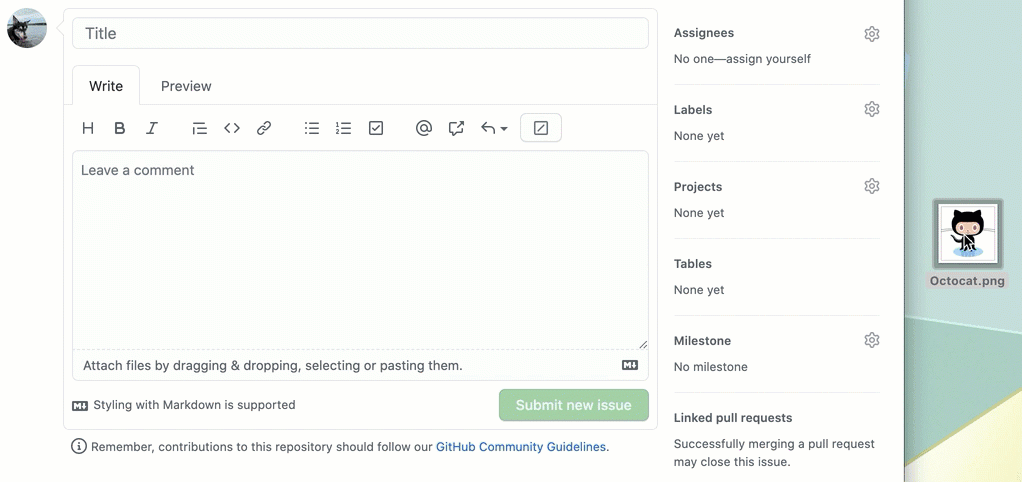The width and height of the screenshot is (1022, 482).
Task: Open the GitHub Community Guidelines link
Action: (521, 447)
